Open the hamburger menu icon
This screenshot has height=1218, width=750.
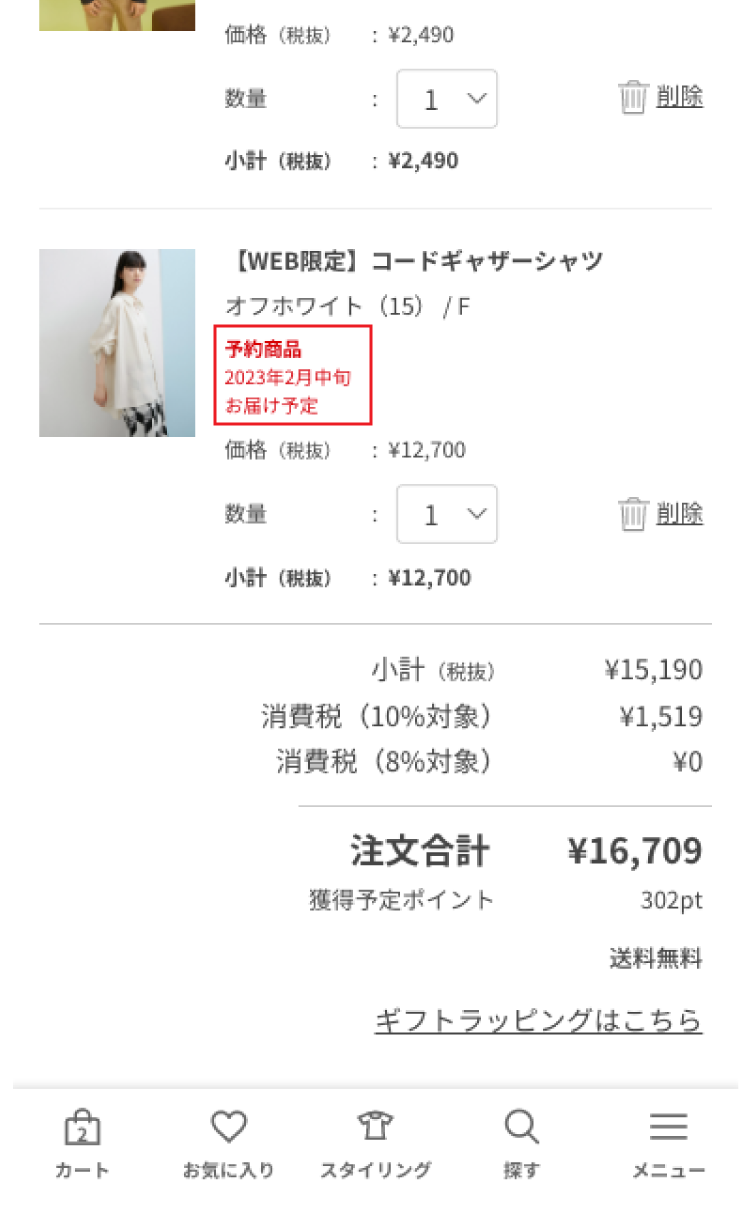coord(668,1127)
